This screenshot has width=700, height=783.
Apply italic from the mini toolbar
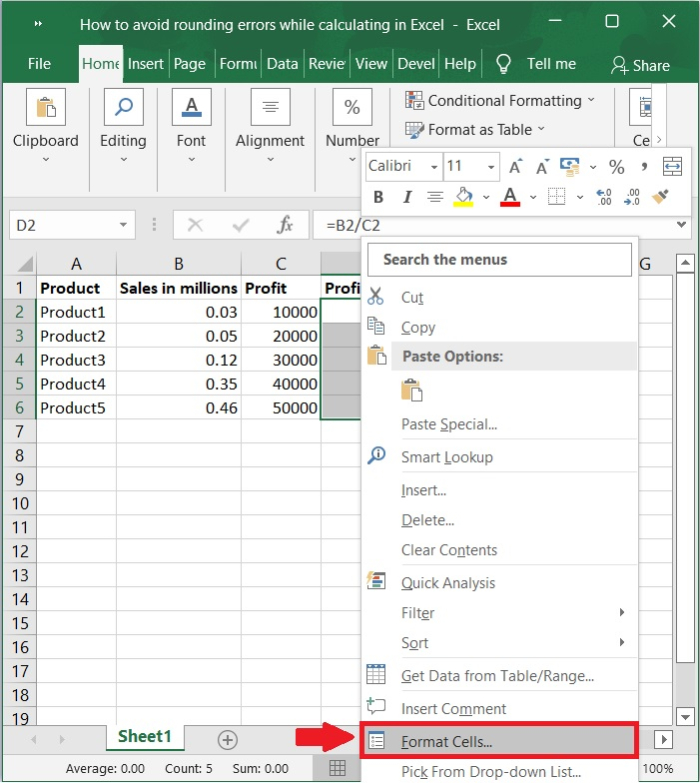[x=406, y=197]
